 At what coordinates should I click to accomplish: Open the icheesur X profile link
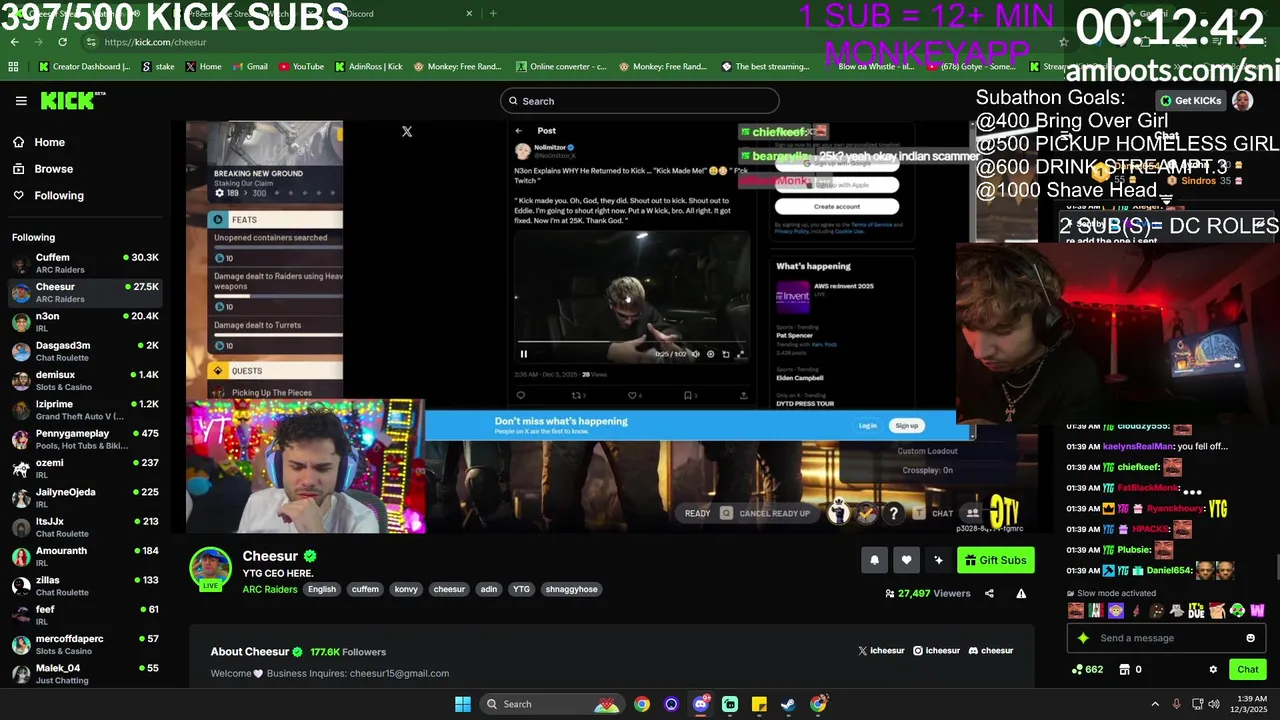coord(881,651)
